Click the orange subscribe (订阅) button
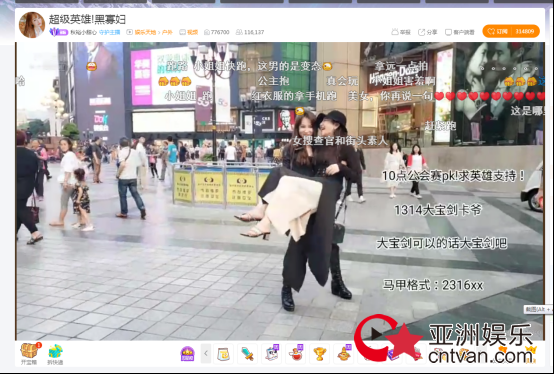 [x=511, y=31]
